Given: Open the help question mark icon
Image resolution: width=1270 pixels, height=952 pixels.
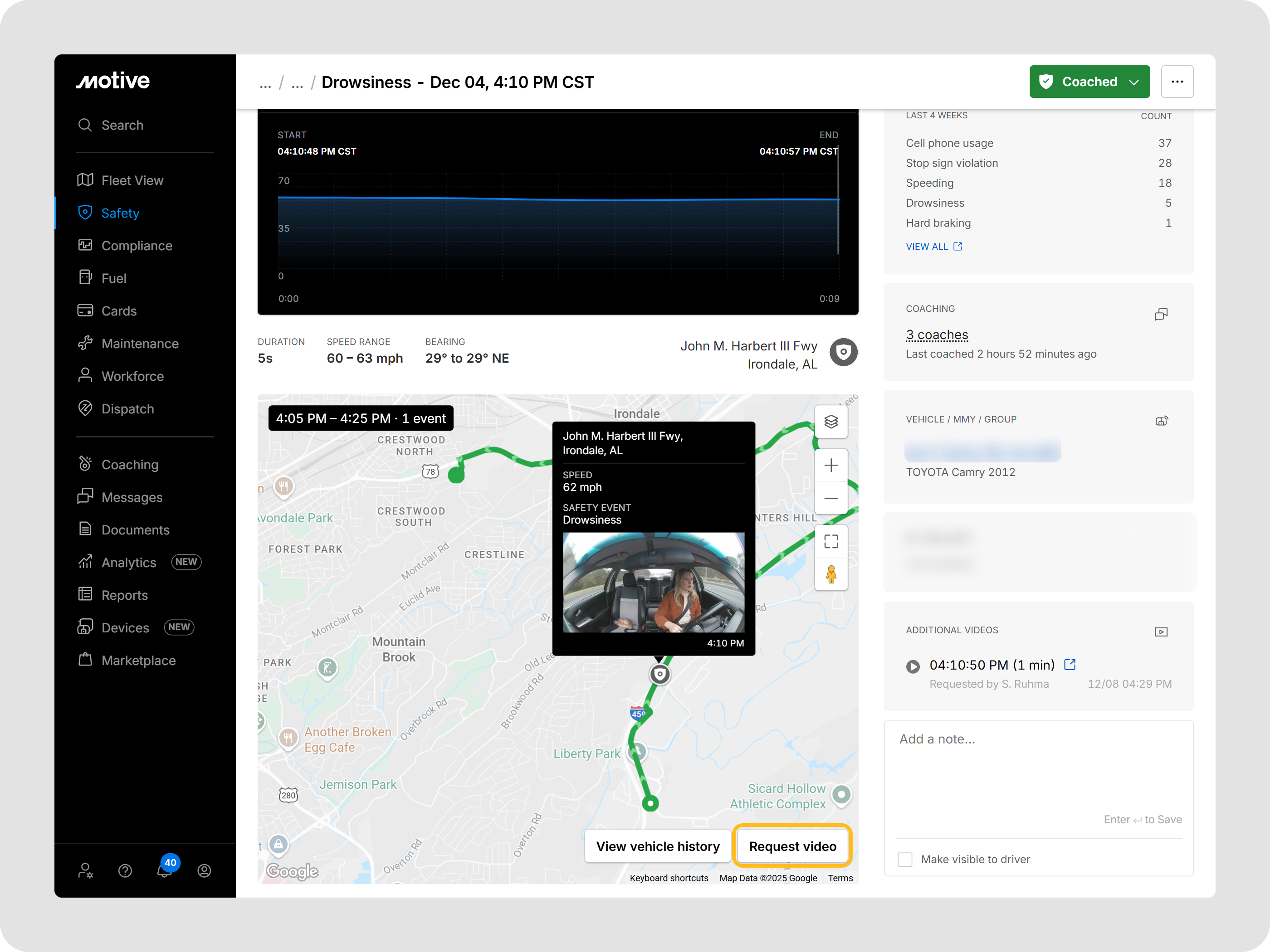Looking at the screenshot, I should [125, 870].
